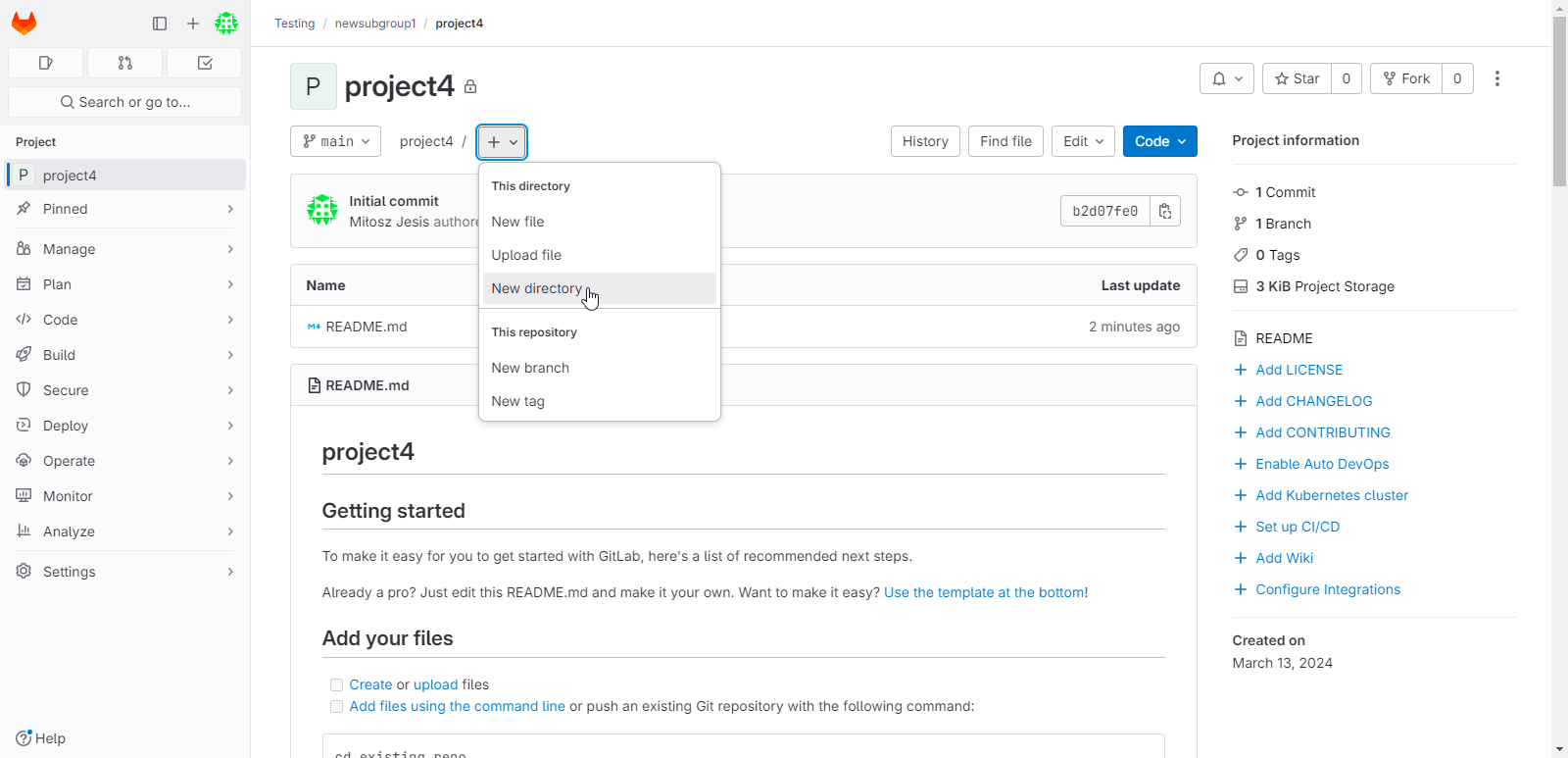The height and width of the screenshot is (758, 1568).
Task: Open the main branch selector dropdown
Action: click(335, 141)
